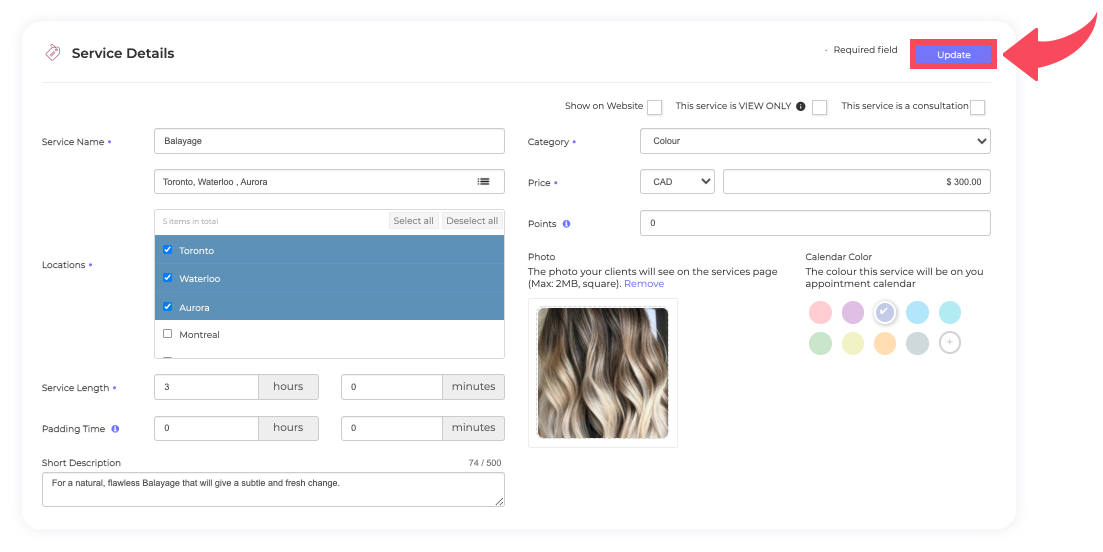Select the purple calendar color
The image size is (1103, 552).
pyautogui.click(x=853, y=312)
